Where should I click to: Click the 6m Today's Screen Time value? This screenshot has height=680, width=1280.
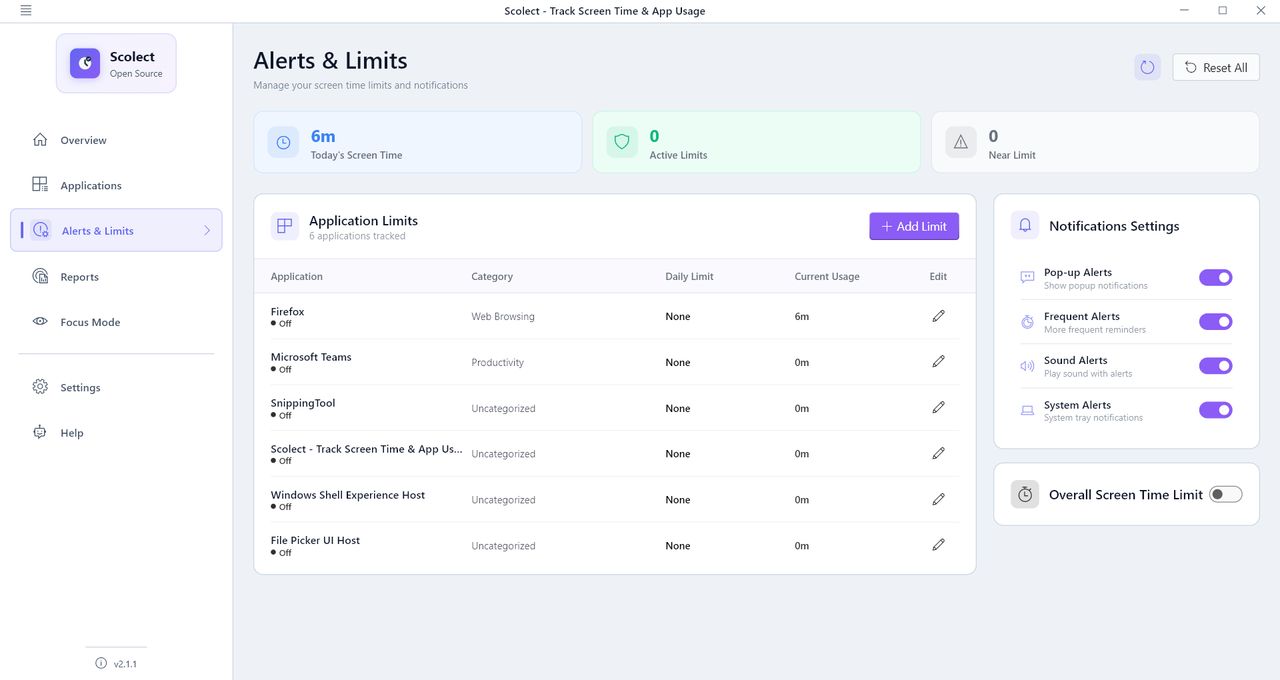[323, 136]
